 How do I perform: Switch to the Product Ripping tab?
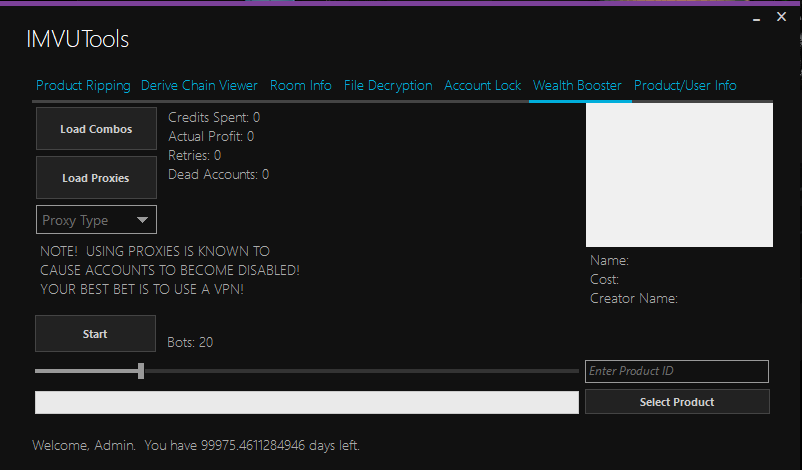pos(83,85)
